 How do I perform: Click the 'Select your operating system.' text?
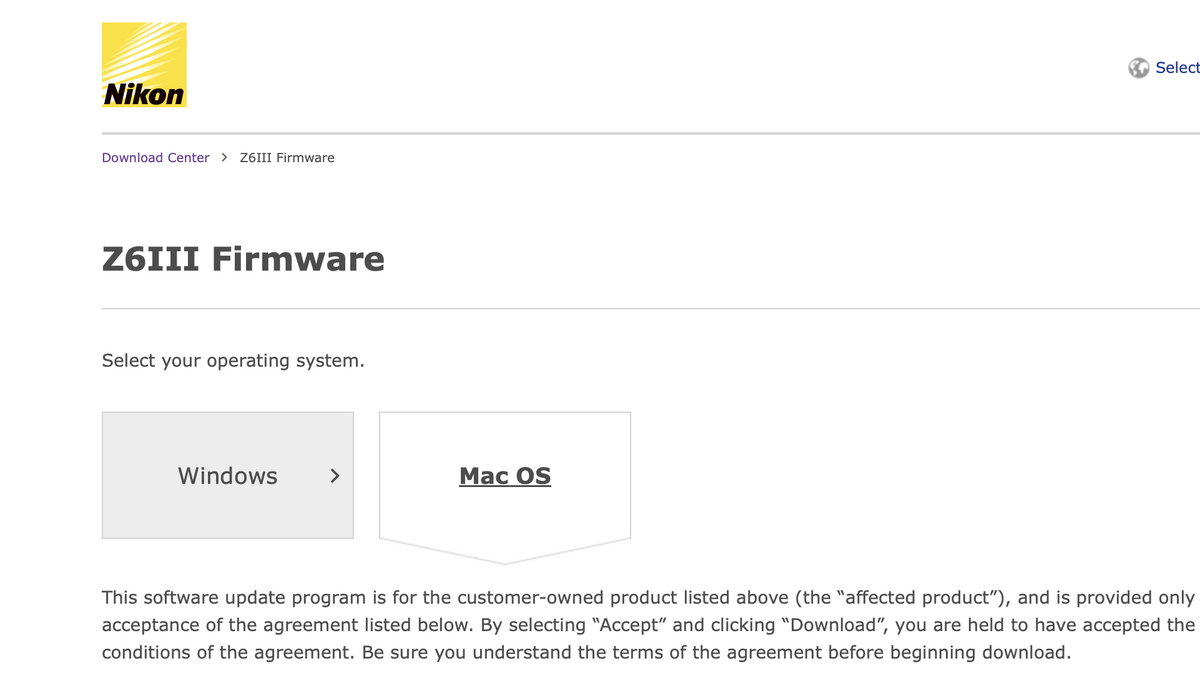tap(233, 361)
